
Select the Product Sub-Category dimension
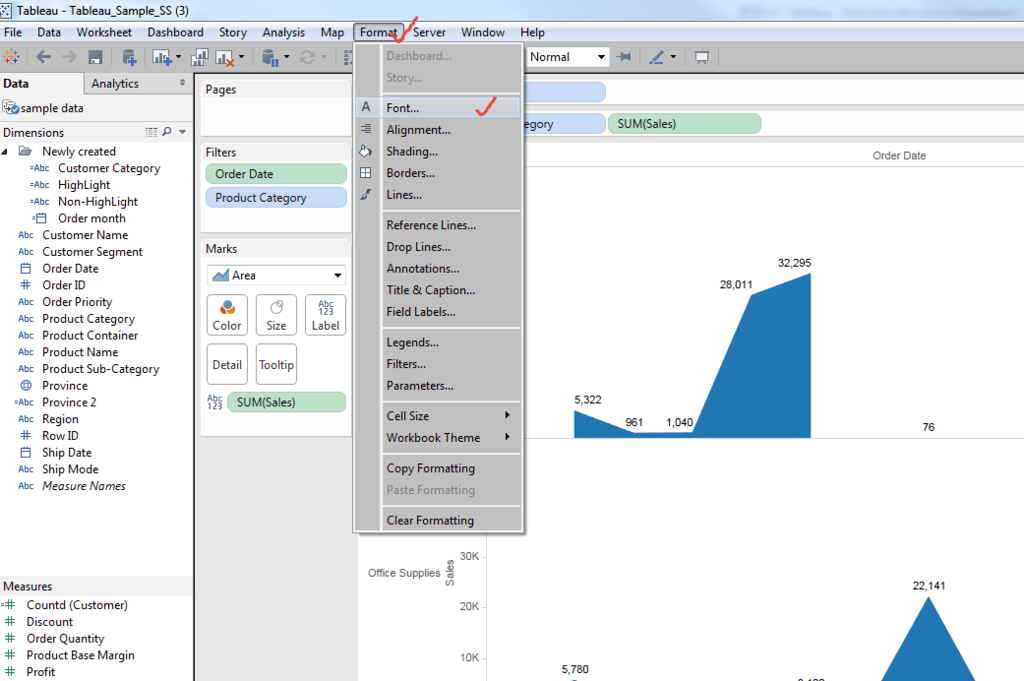click(101, 369)
